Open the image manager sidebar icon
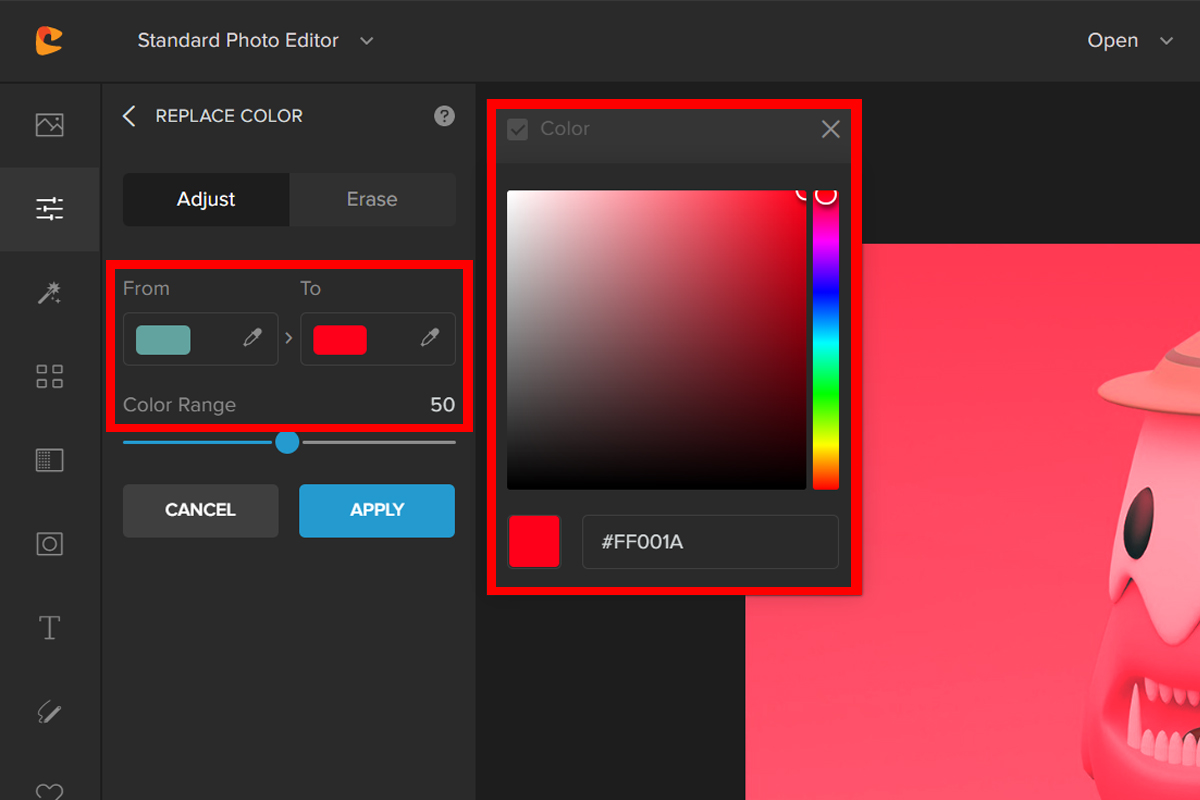 (49, 125)
